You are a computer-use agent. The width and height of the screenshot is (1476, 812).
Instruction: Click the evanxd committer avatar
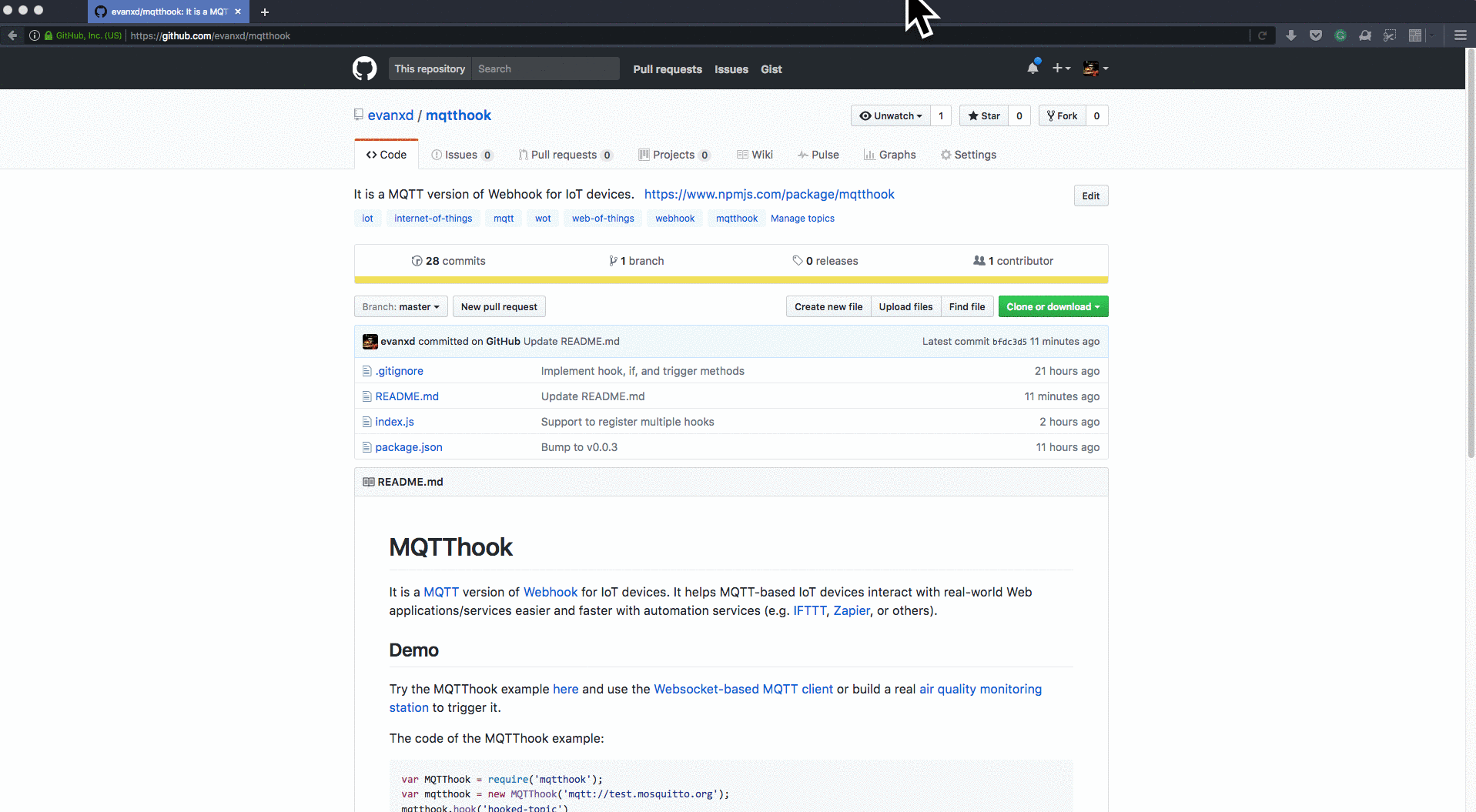coord(370,342)
